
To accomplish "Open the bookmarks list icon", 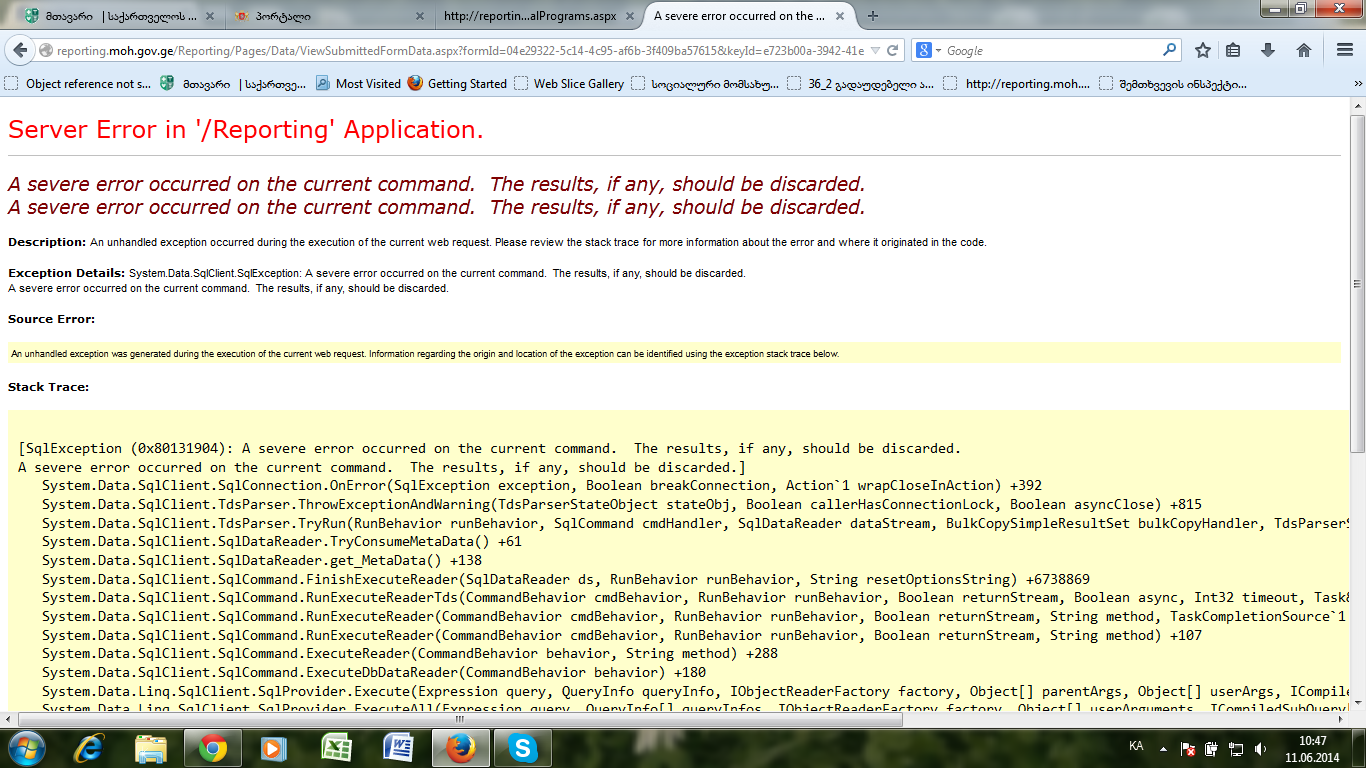I will coord(1233,51).
